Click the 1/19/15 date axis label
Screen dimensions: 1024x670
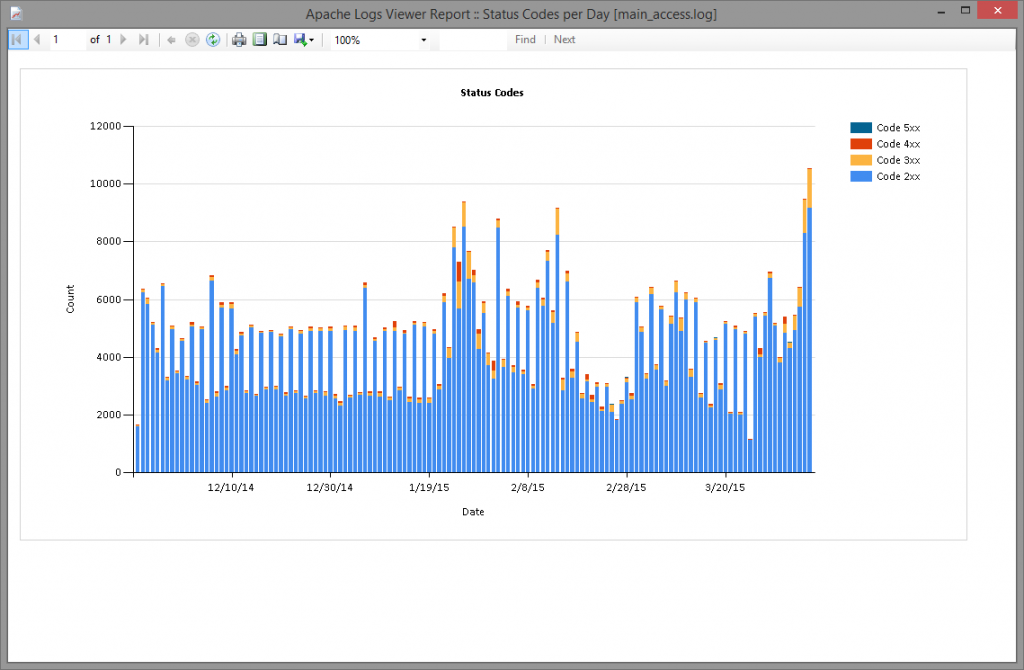coord(429,487)
